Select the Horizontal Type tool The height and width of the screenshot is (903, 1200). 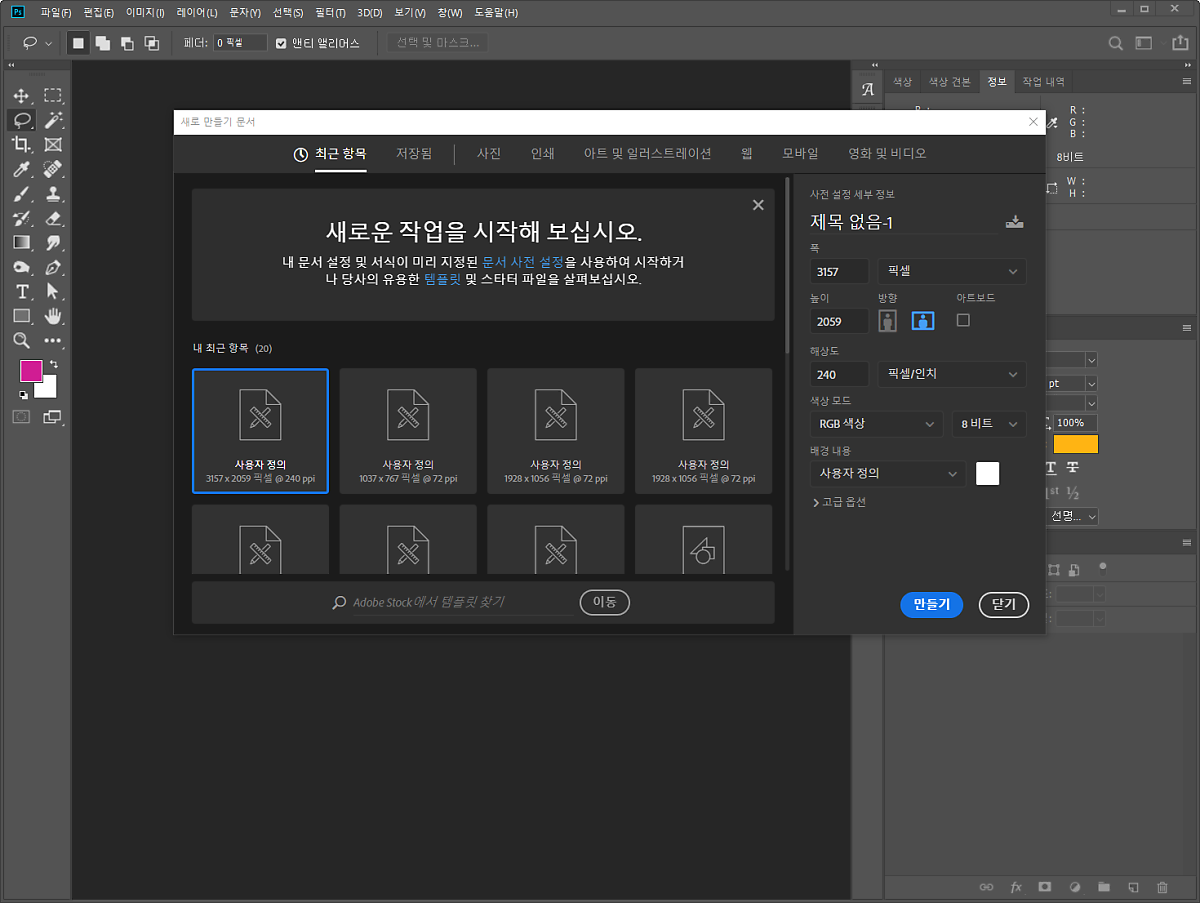click(21, 291)
